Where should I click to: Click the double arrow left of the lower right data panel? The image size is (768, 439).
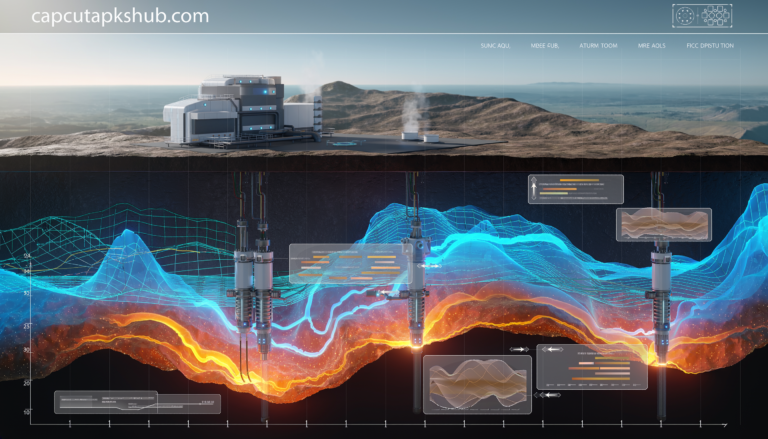(519, 349)
